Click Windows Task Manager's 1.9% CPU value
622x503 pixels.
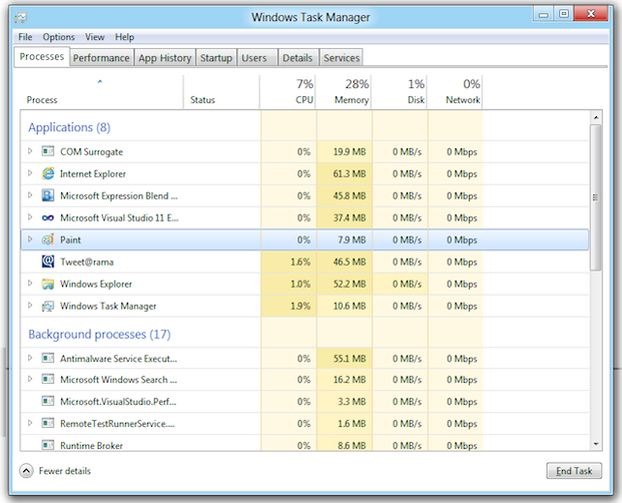click(x=300, y=306)
